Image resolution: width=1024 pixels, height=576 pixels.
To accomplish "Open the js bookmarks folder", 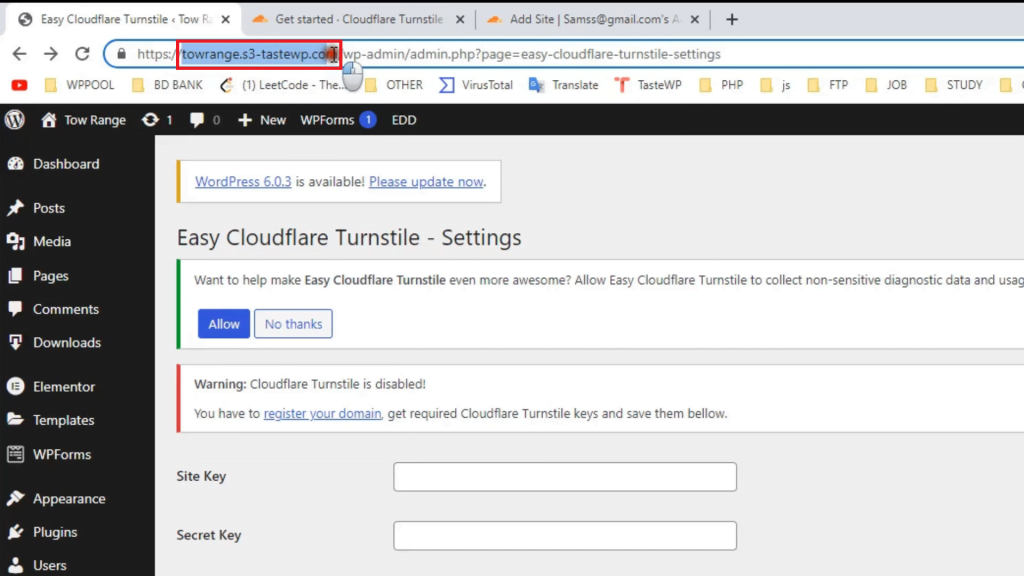I will [775, 85].
